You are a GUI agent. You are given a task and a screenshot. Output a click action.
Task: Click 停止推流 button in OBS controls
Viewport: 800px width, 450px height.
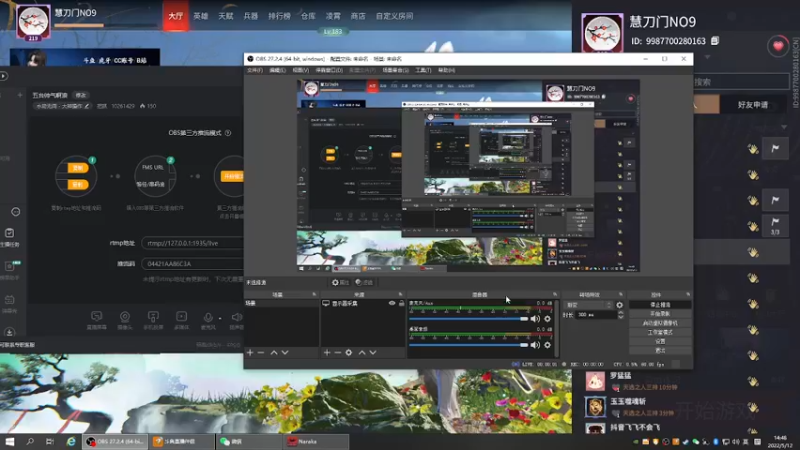coord(660,305)
